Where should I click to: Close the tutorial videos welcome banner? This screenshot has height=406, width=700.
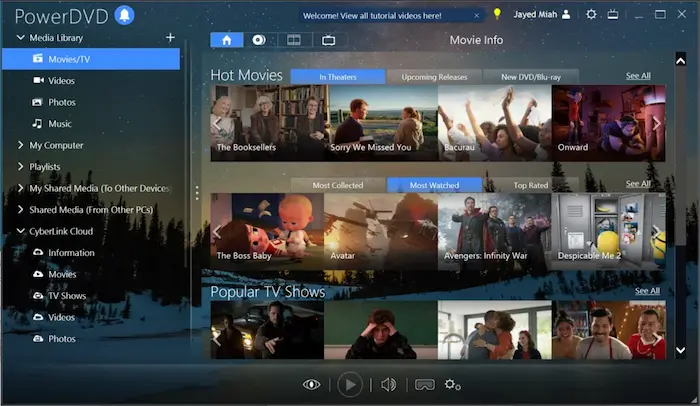478,15
